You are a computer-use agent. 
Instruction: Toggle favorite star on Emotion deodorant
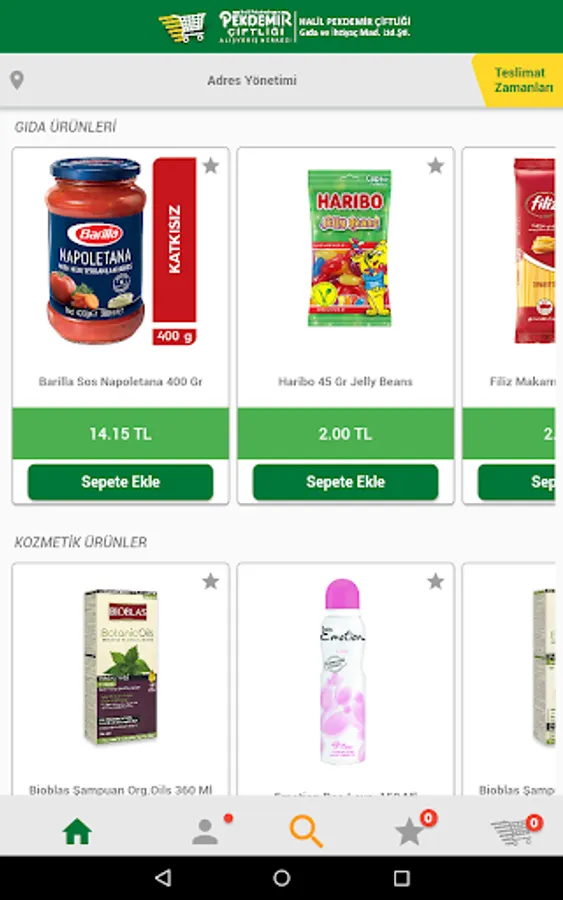click(x=436, y=581)
